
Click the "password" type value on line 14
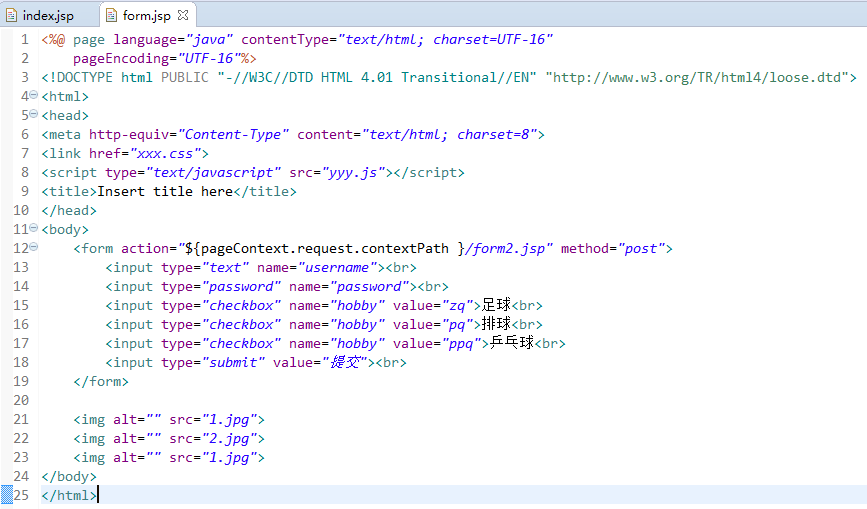coord(241,286)
